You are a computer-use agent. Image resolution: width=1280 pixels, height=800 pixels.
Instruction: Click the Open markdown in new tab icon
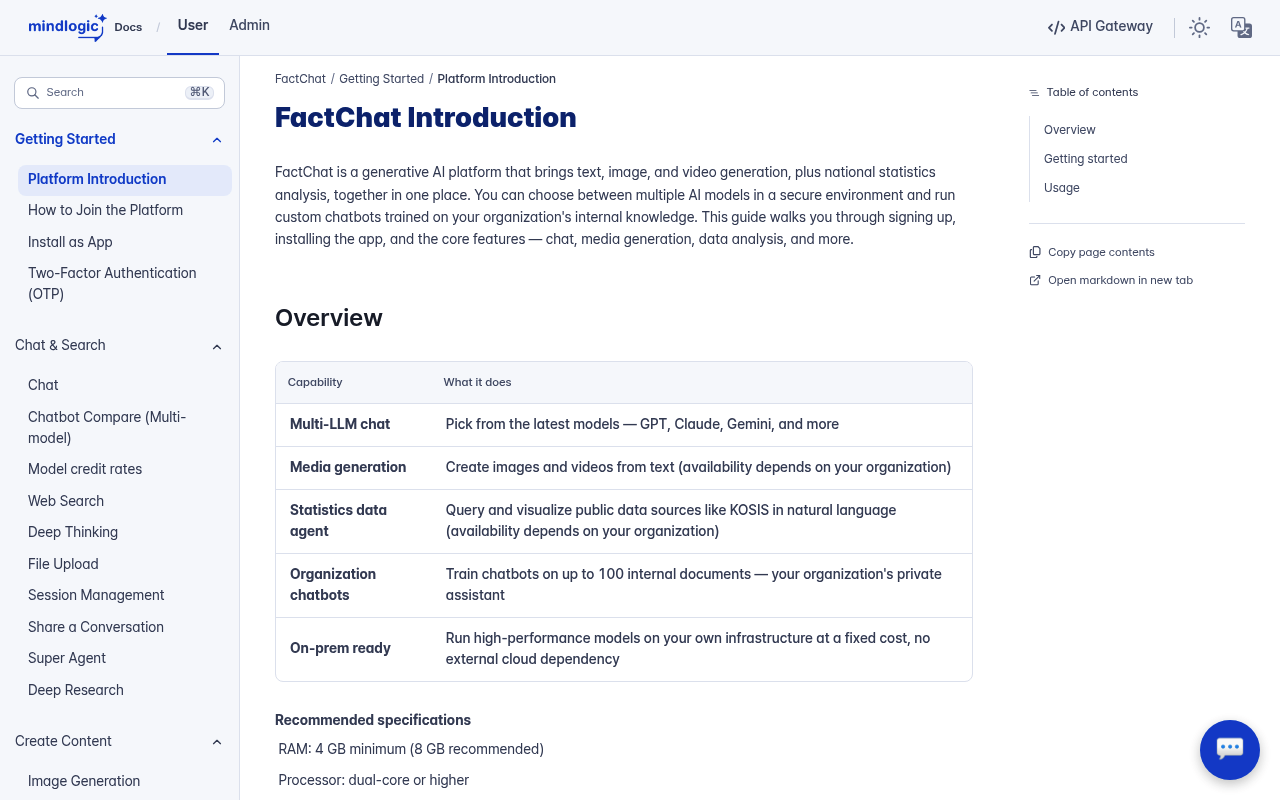(x=1035, y=280)
